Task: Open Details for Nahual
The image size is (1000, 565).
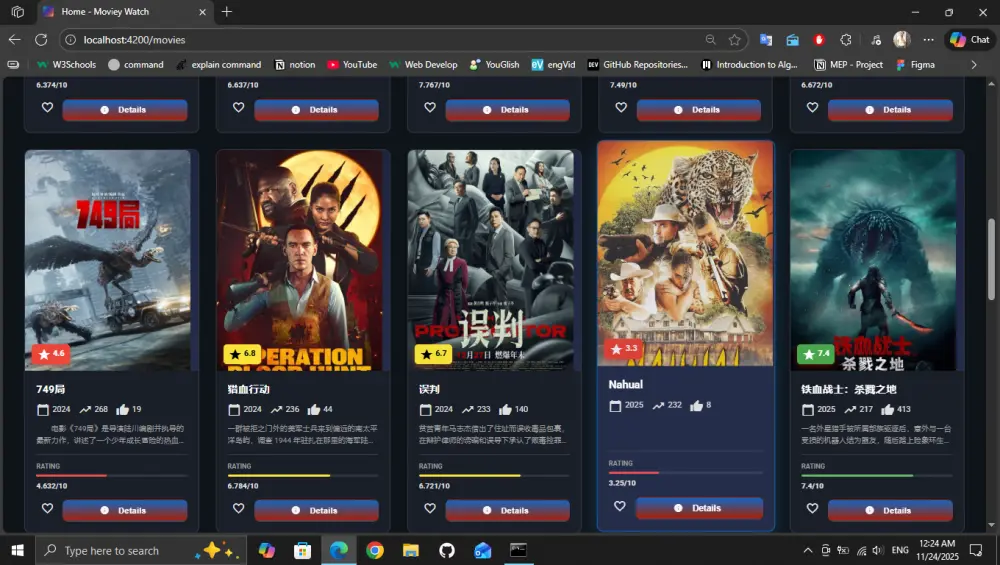Action: pyautogui.click(x=699, y=508)
